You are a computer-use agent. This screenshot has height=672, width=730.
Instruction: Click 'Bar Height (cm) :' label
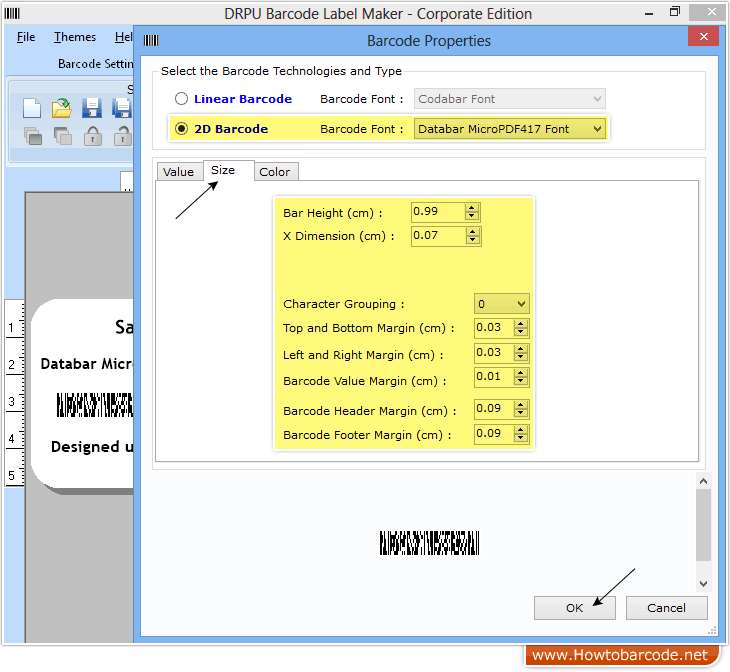click(x=332, y=213)
